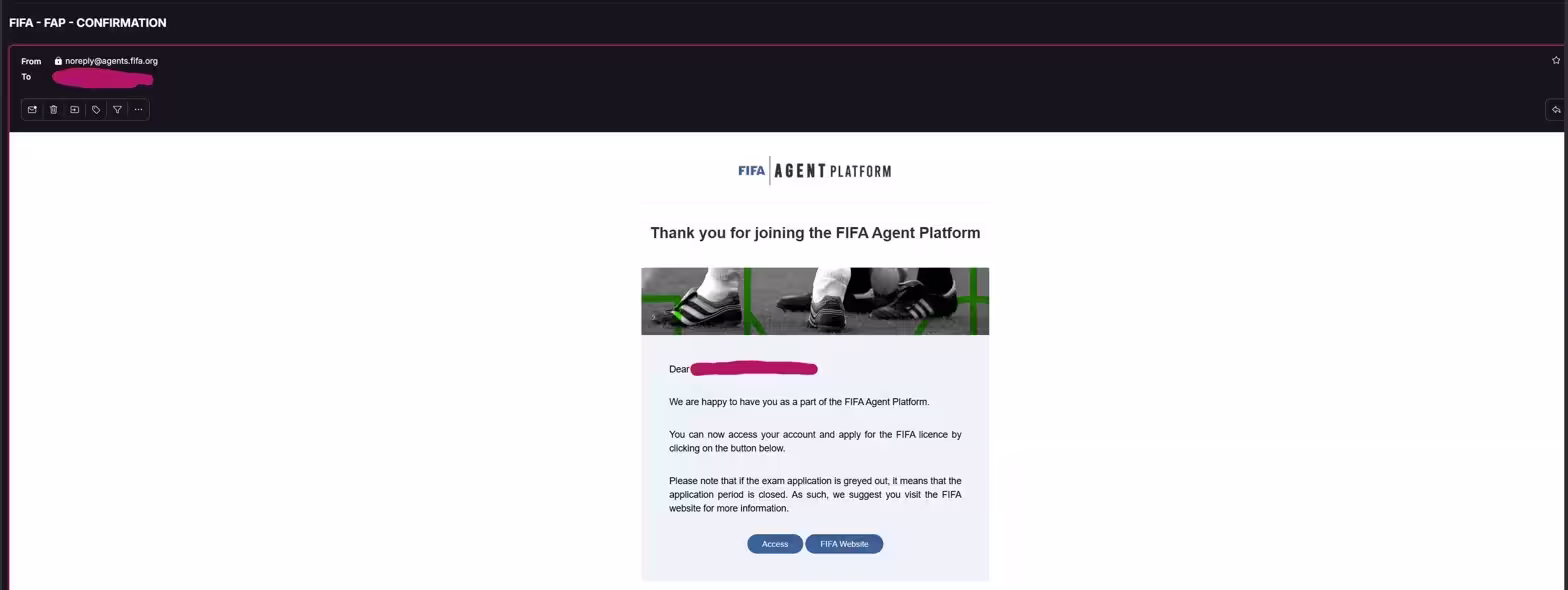This screenshot has width=1568, height=590.
Task: Select the FIFA - FAP - CONFIRMATION subject
Action: [87, 22]
